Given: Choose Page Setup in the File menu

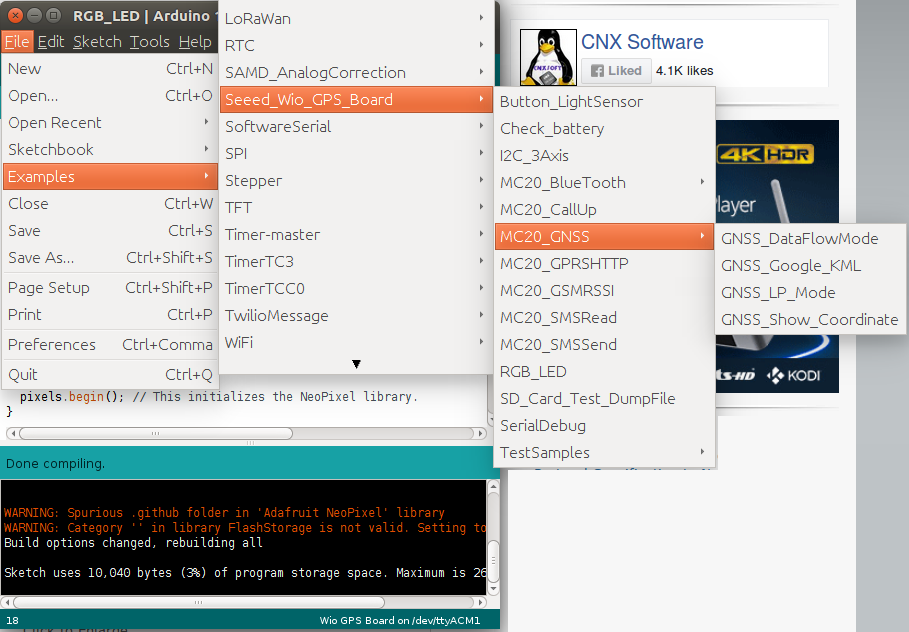Looking at the screenshot, I should coord(110,288).
